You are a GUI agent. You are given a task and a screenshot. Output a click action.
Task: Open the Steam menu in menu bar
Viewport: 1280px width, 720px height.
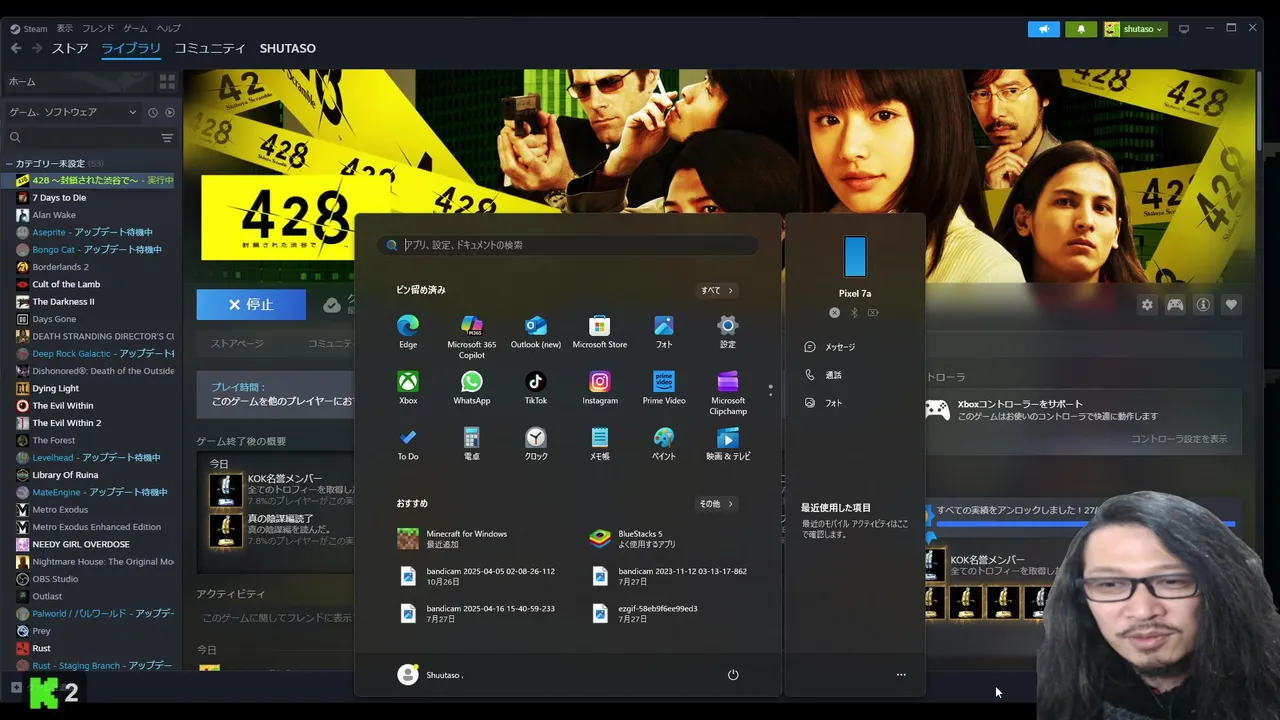point(28,29)
